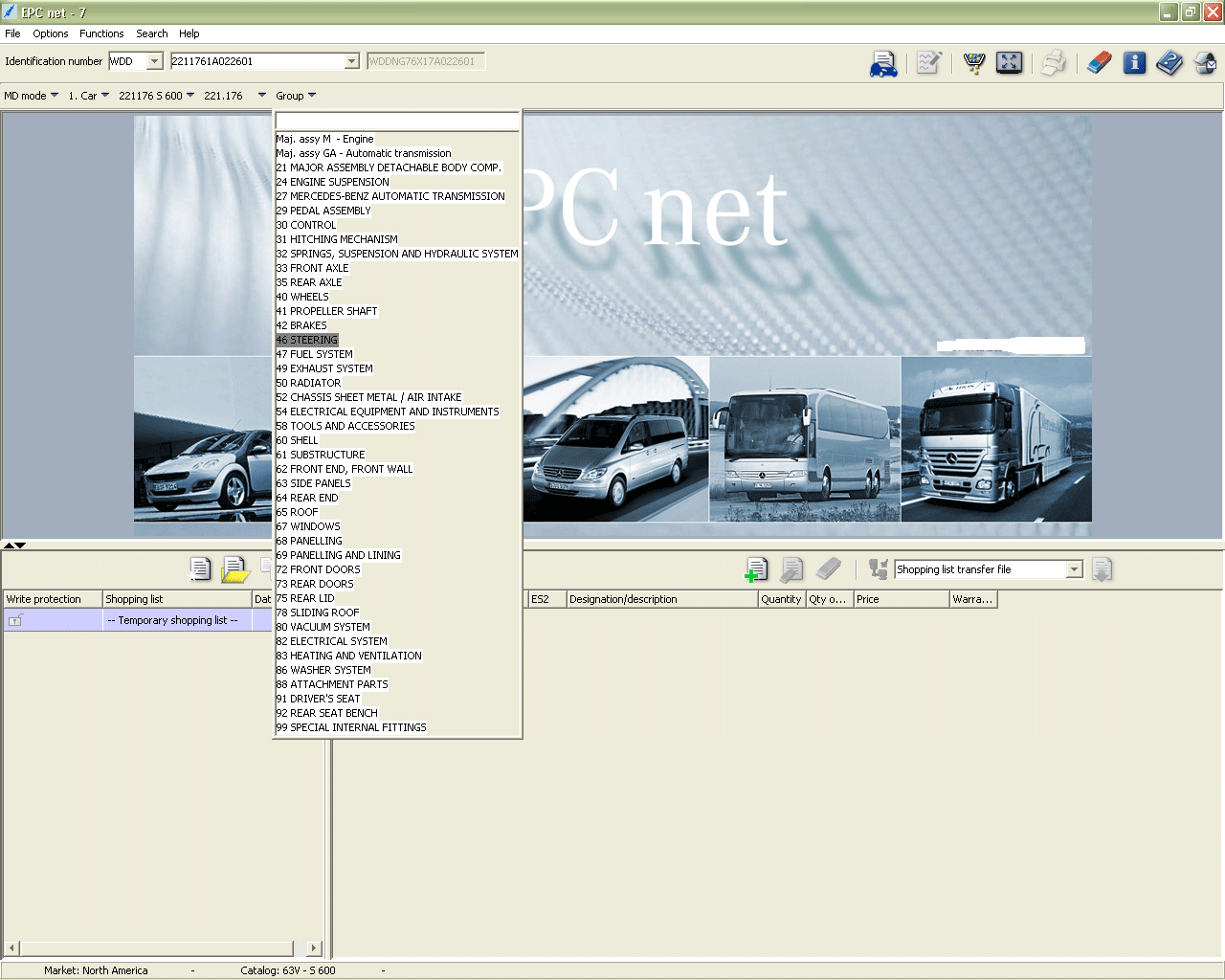
Task: Expand the identification number dropdown arrow
Action: (351, 61)
